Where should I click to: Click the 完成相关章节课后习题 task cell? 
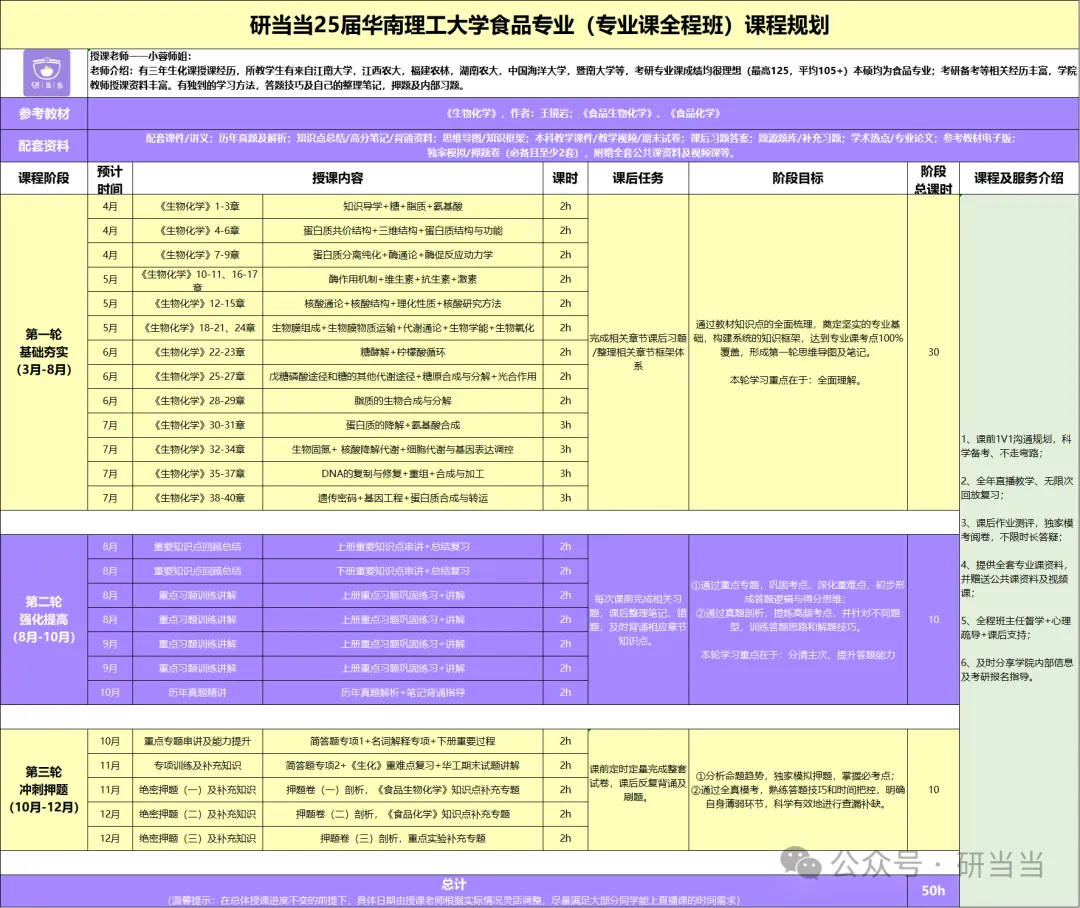coord(638,352)
